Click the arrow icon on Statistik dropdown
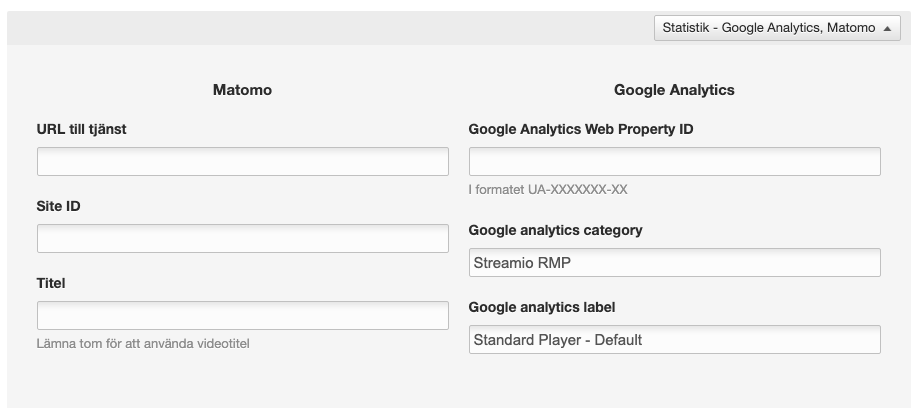 tap(888, 29)
